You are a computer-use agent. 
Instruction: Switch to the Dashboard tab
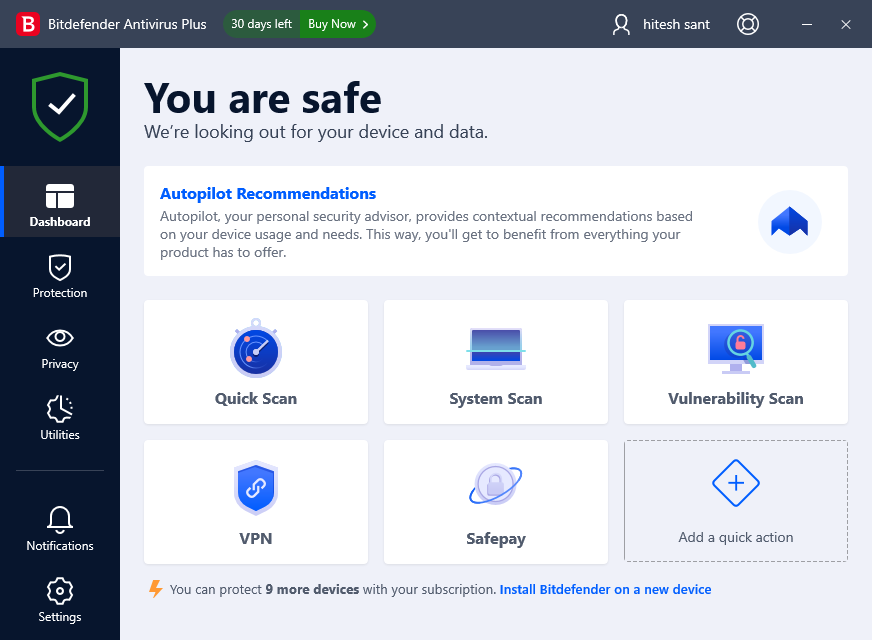click(x=59, y=202)
